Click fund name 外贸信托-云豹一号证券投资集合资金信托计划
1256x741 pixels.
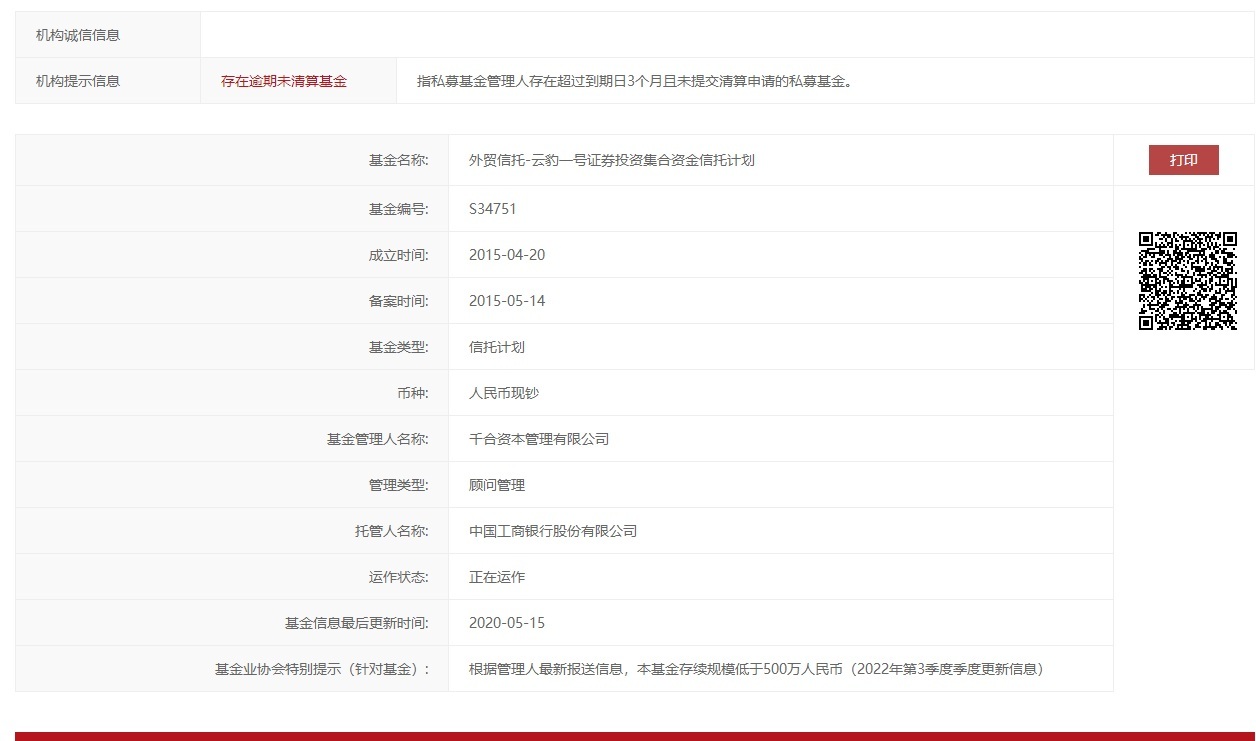611,160
